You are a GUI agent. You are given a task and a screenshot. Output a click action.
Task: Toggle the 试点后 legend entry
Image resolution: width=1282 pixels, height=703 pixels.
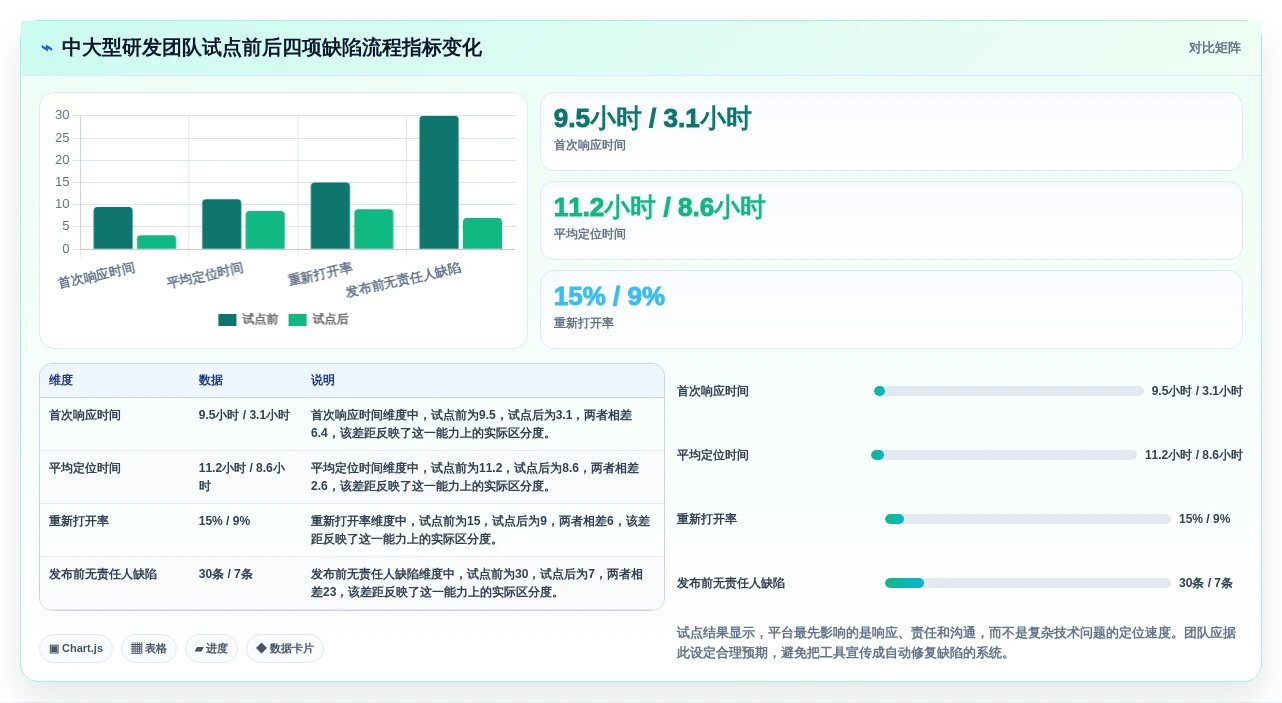click(x=318, y=320)
